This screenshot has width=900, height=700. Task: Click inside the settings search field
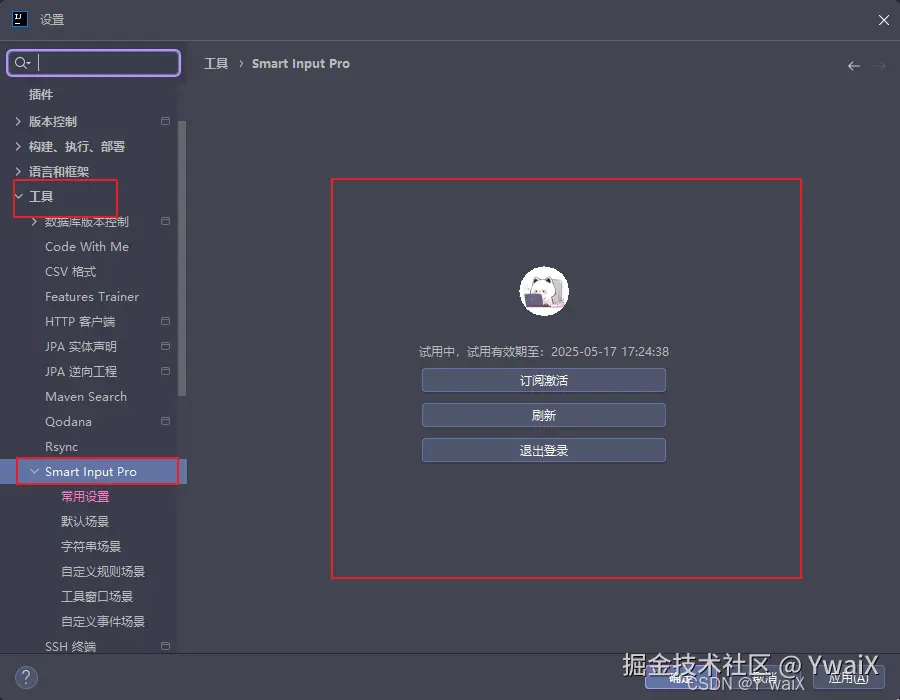[x=100, y=63]
